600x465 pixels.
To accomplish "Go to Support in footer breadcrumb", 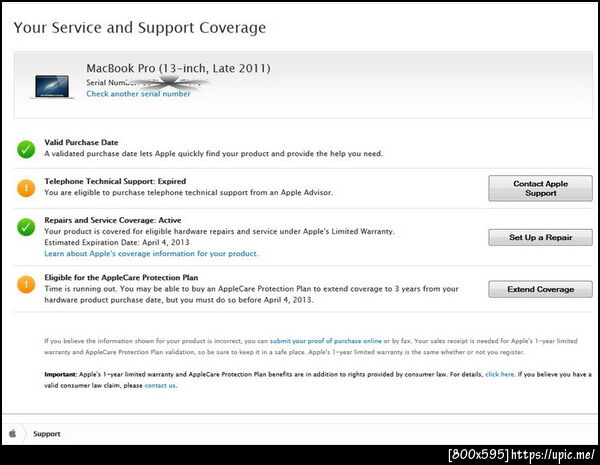I will [47, 434].
